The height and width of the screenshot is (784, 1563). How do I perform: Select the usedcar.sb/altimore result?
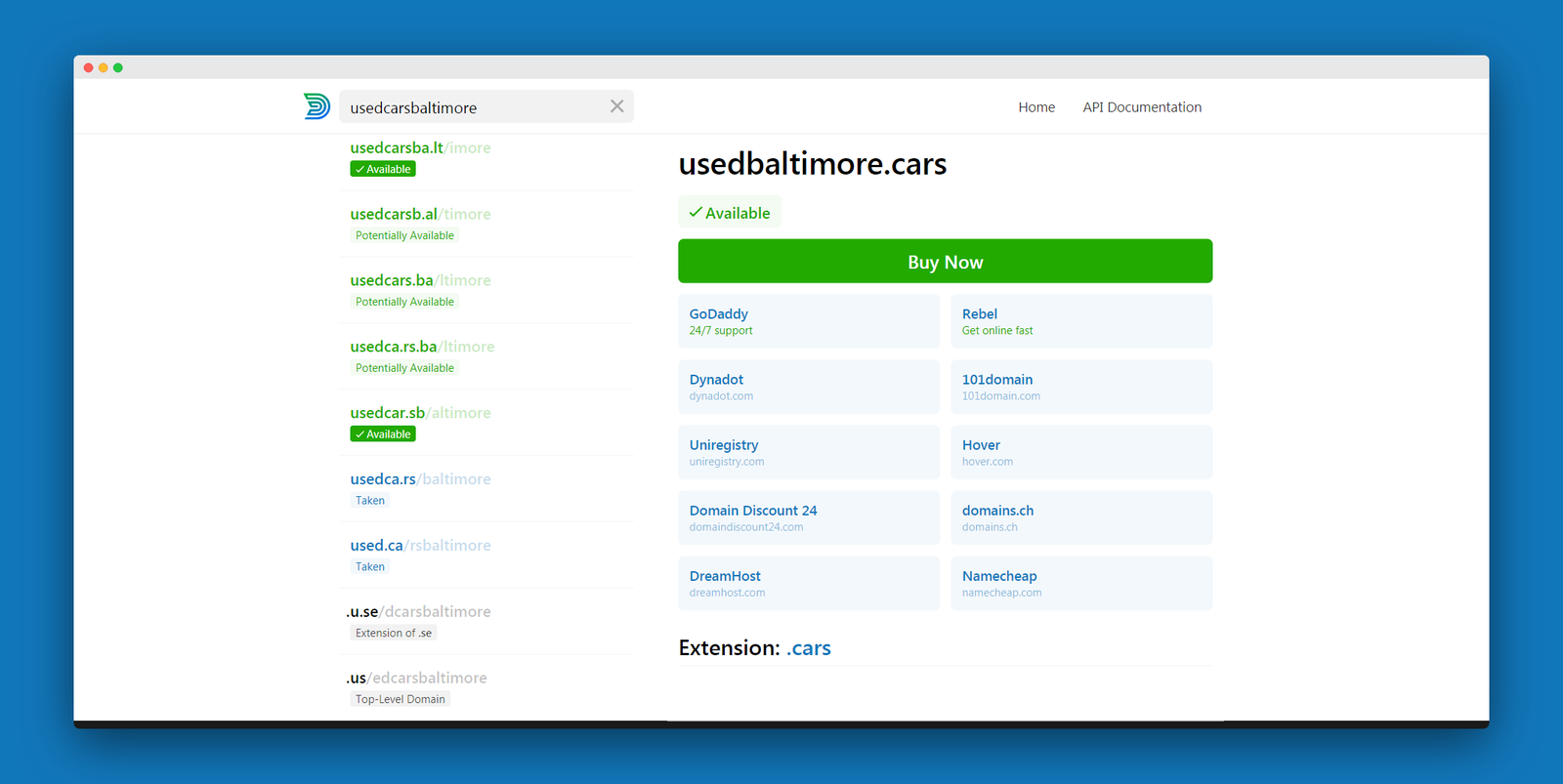[x=487, y=424]
